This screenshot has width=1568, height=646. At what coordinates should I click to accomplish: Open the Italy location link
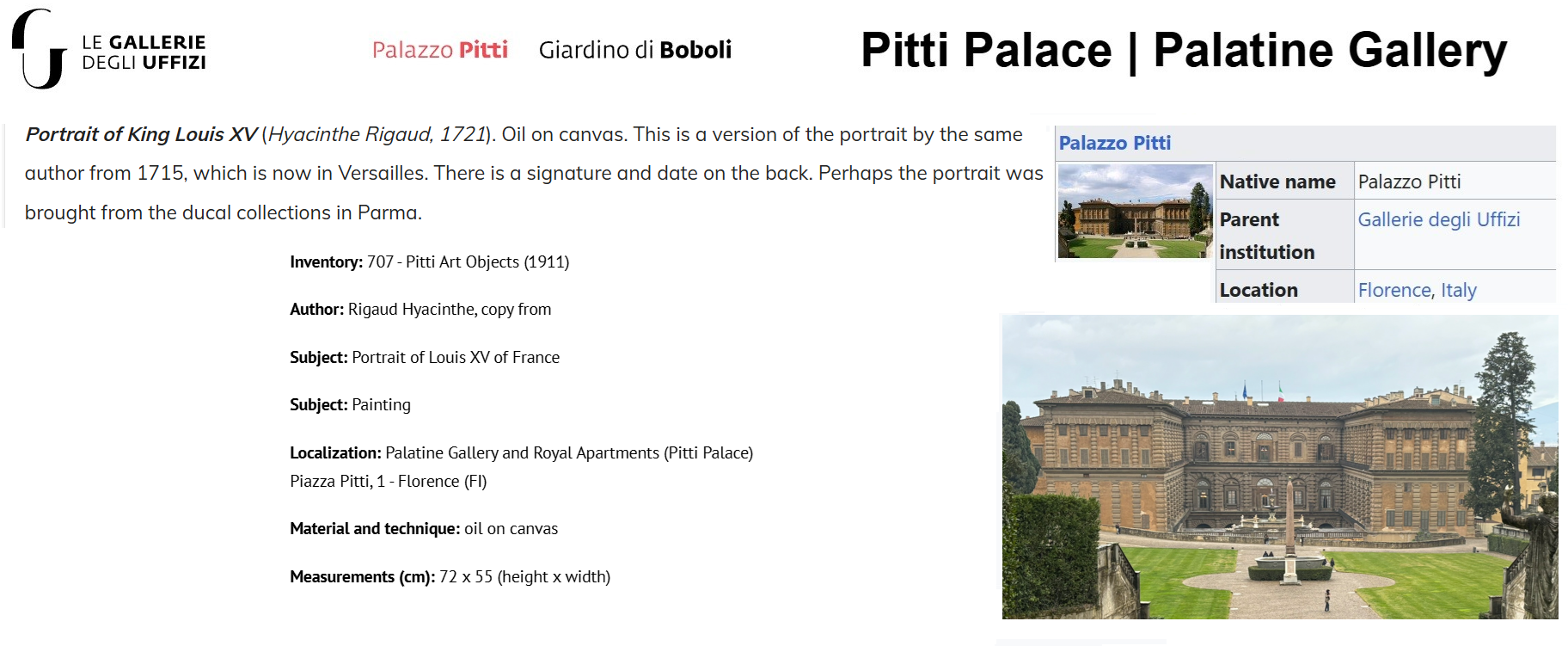coord(1458,291)
